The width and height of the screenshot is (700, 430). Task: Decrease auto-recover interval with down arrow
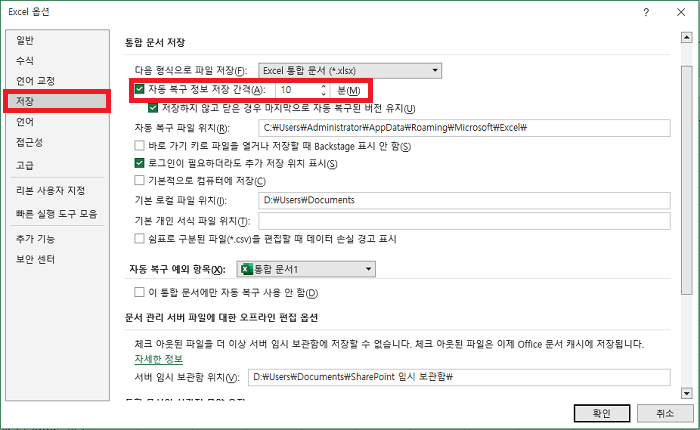[324, 94]
